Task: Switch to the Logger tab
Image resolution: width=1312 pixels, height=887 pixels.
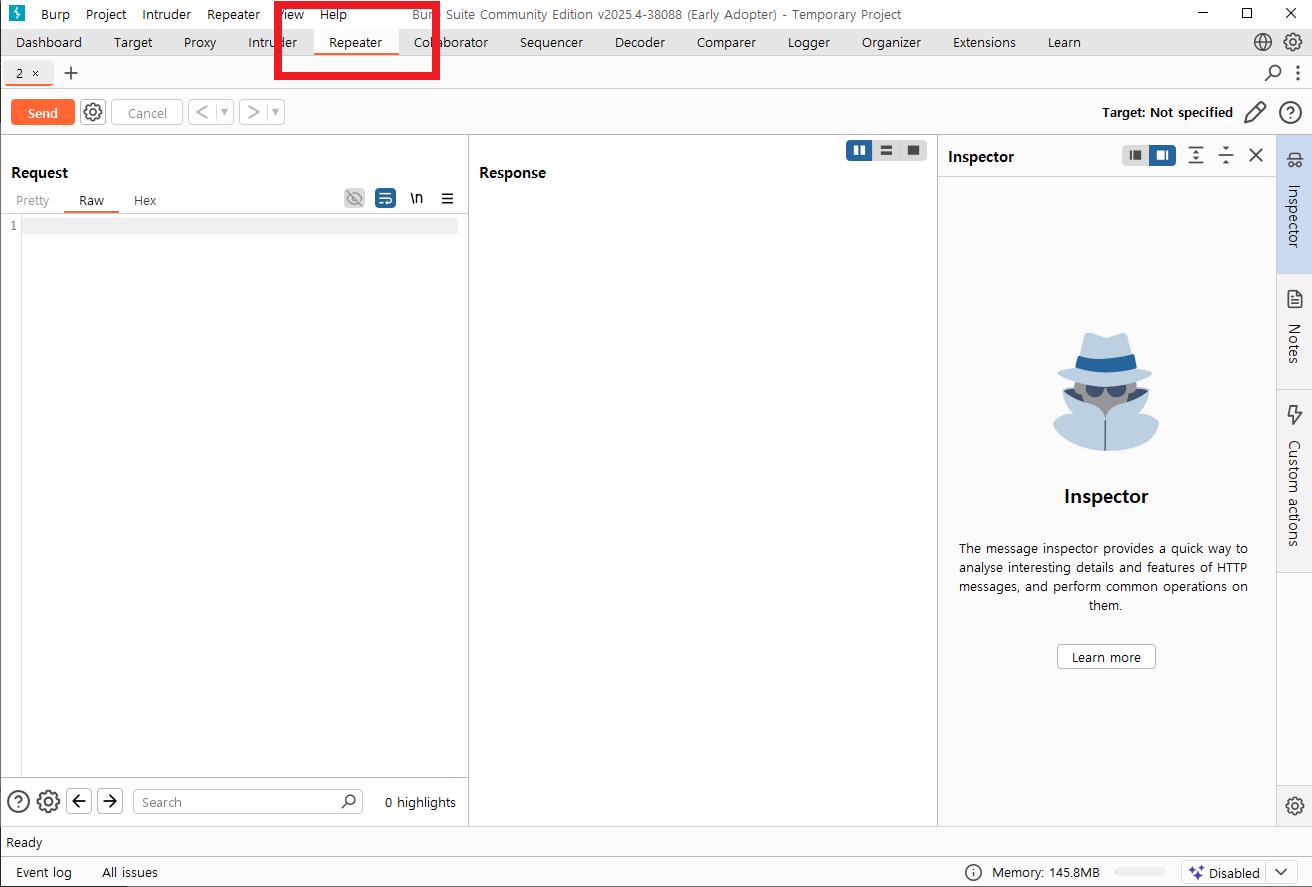Action: pyautogui.click(x=809, y=42)
